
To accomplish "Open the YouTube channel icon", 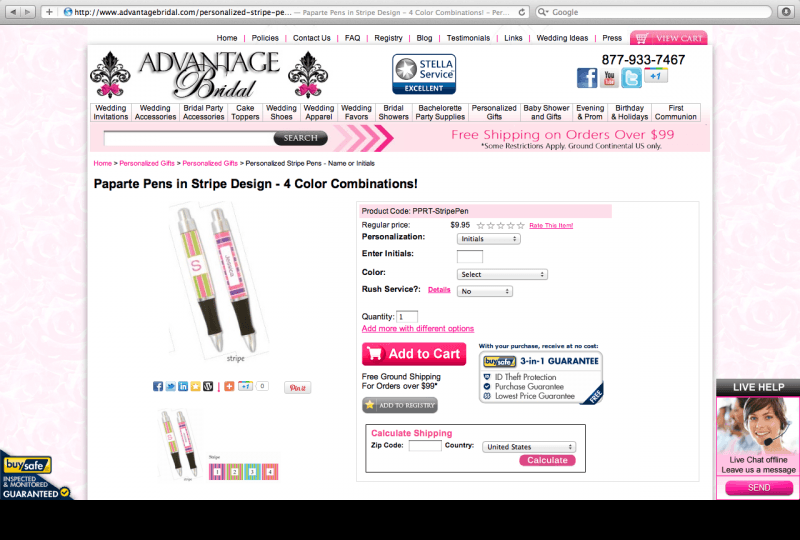I will tap(609, 78).
